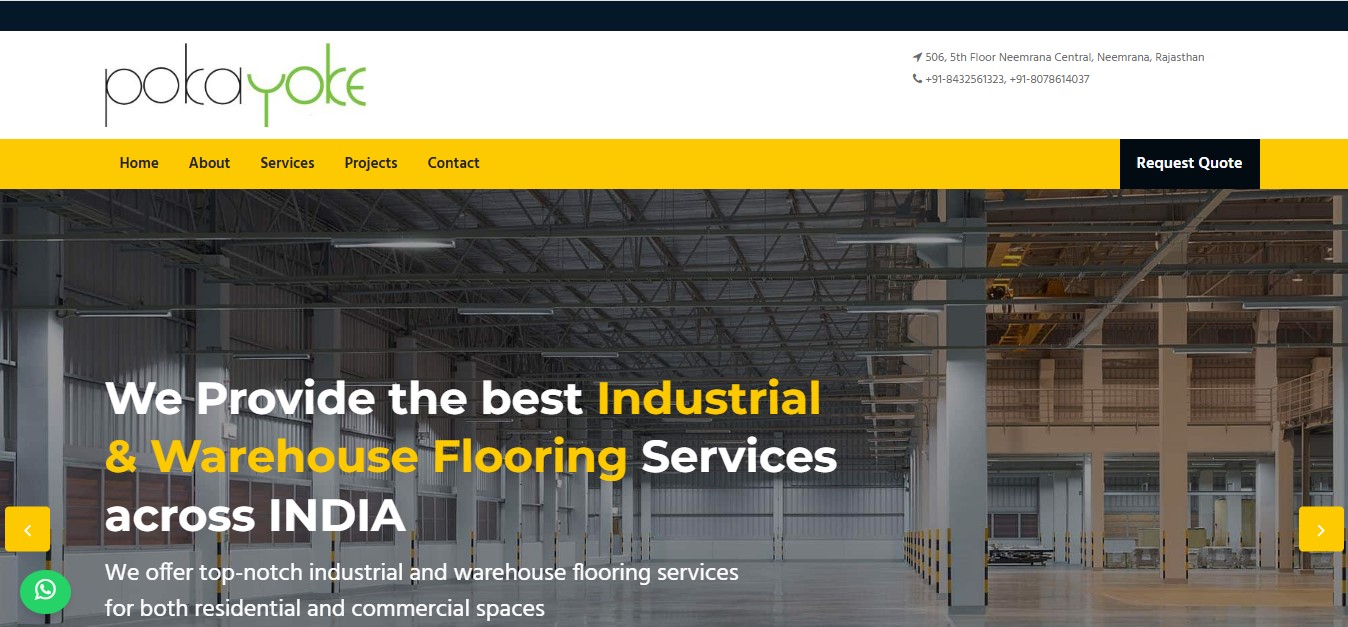Open the Home menu item
Image resolution: width=1348 pixels, height=627 pixels.
[139, 163]
